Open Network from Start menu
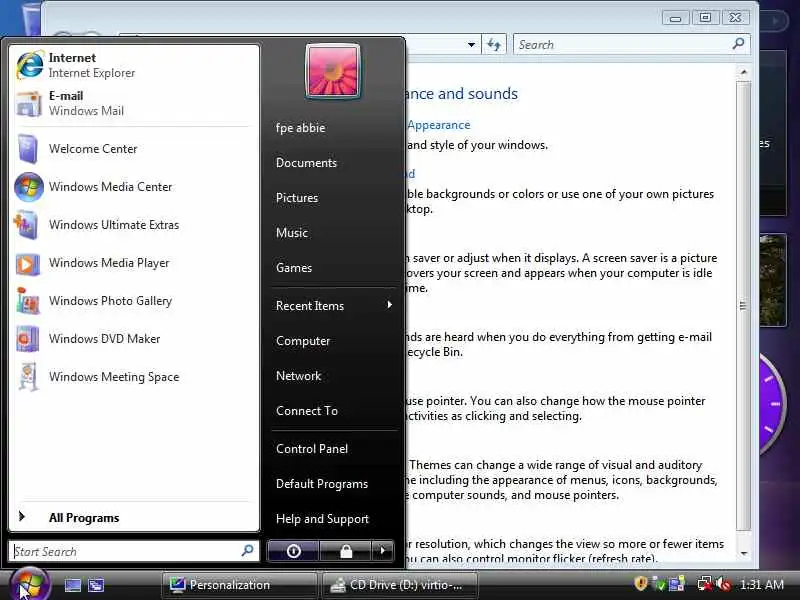Image resolution: width=800 pixels, height=600 pixels. [298, 376]
